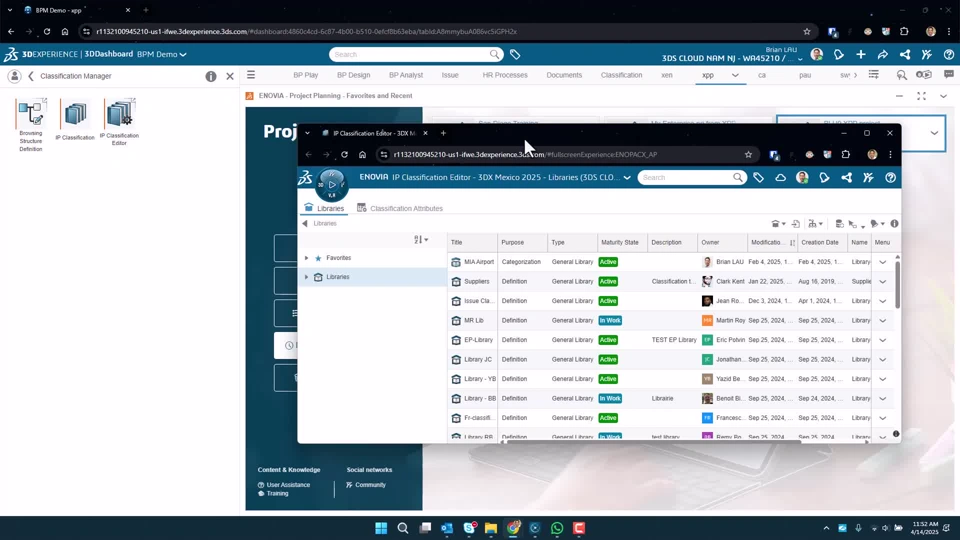The width and height of the screenshot is (960, 540).
Task: Open File Explorer from the Windows taskbar
Action: pyautogui.click(x=491, y=528)
